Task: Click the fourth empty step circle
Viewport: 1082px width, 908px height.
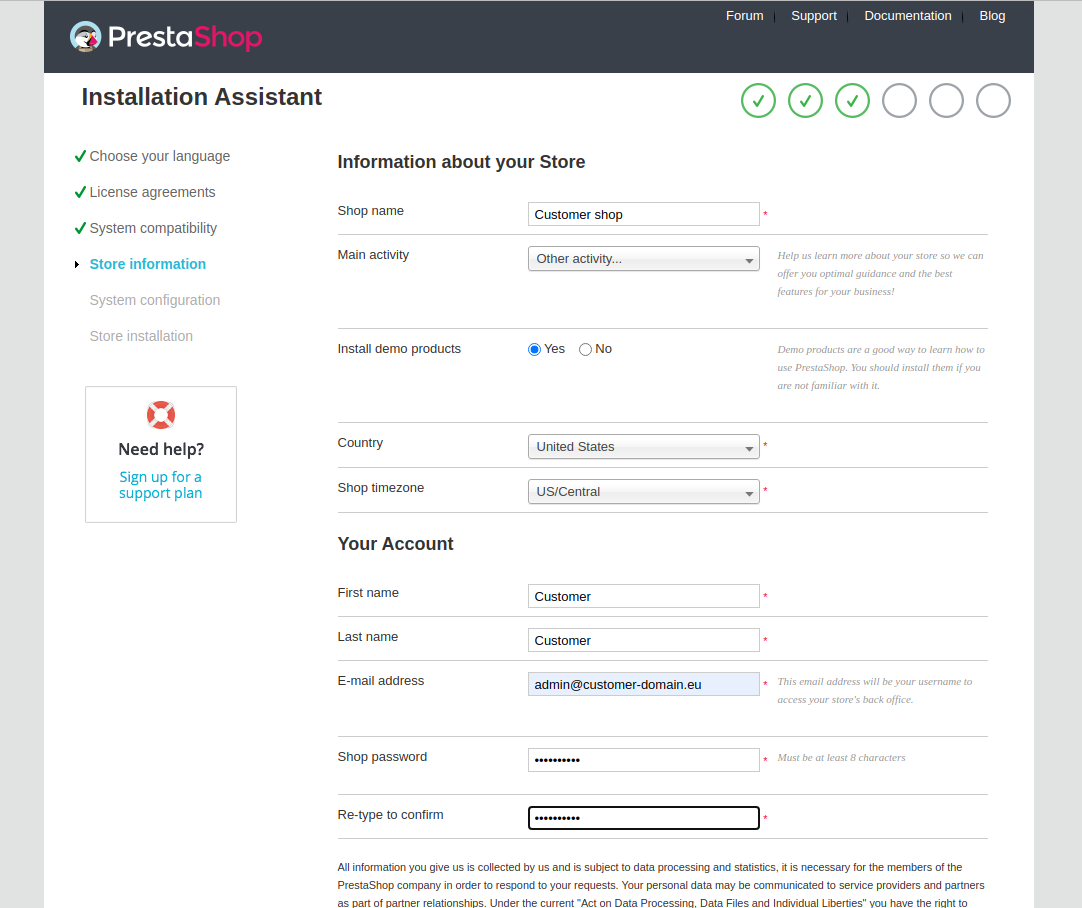Action: point(899,100)
